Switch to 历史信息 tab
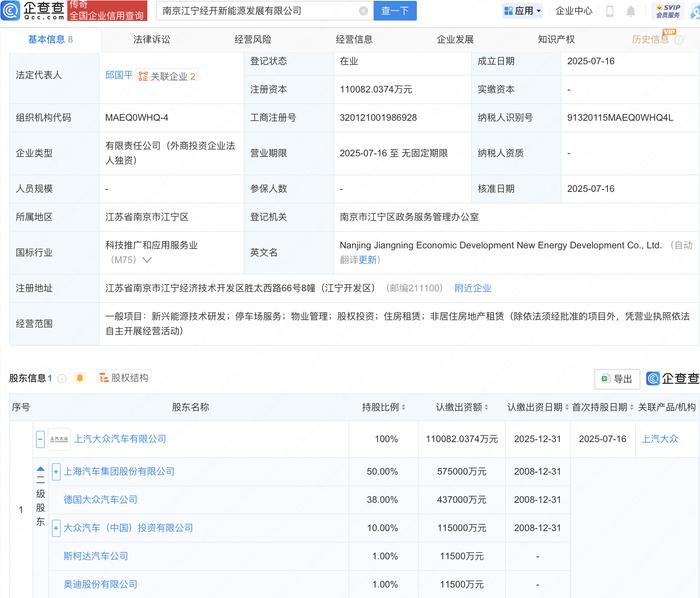The height and width of the screenshot is (598, 700). [650, 39]
